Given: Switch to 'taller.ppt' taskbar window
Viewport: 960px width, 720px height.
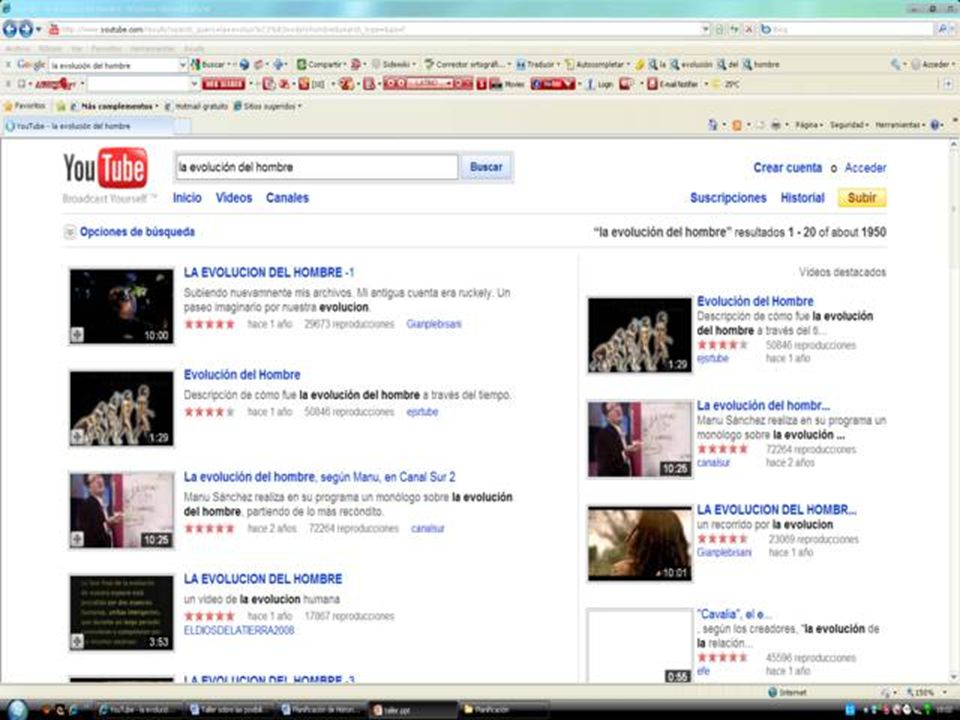Looking at the screenshot, I should [413, 710].
